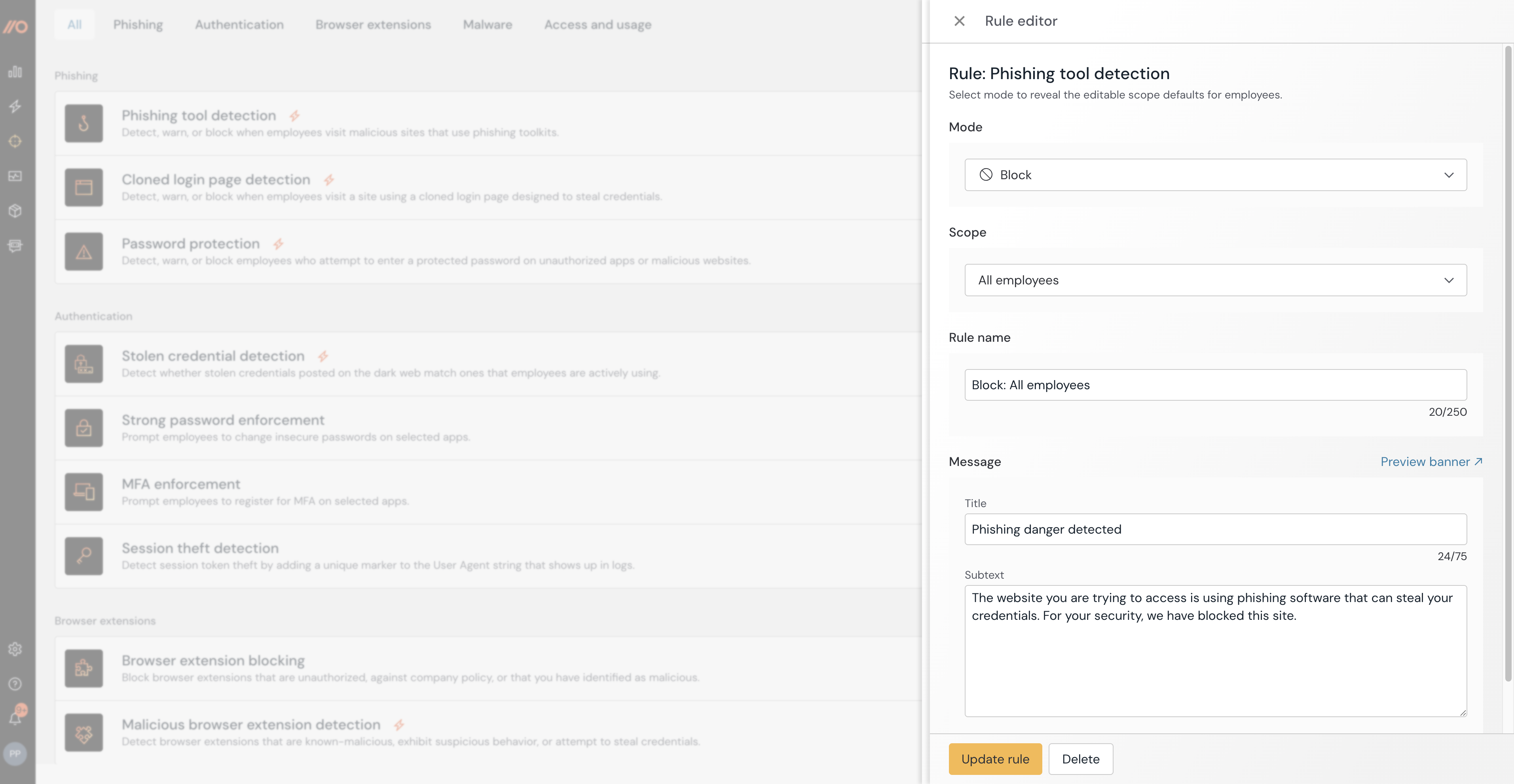Viewport: 1514px width, 784px height.
Task: Open the cube package sidebar icon
Action: coord(15,210)
